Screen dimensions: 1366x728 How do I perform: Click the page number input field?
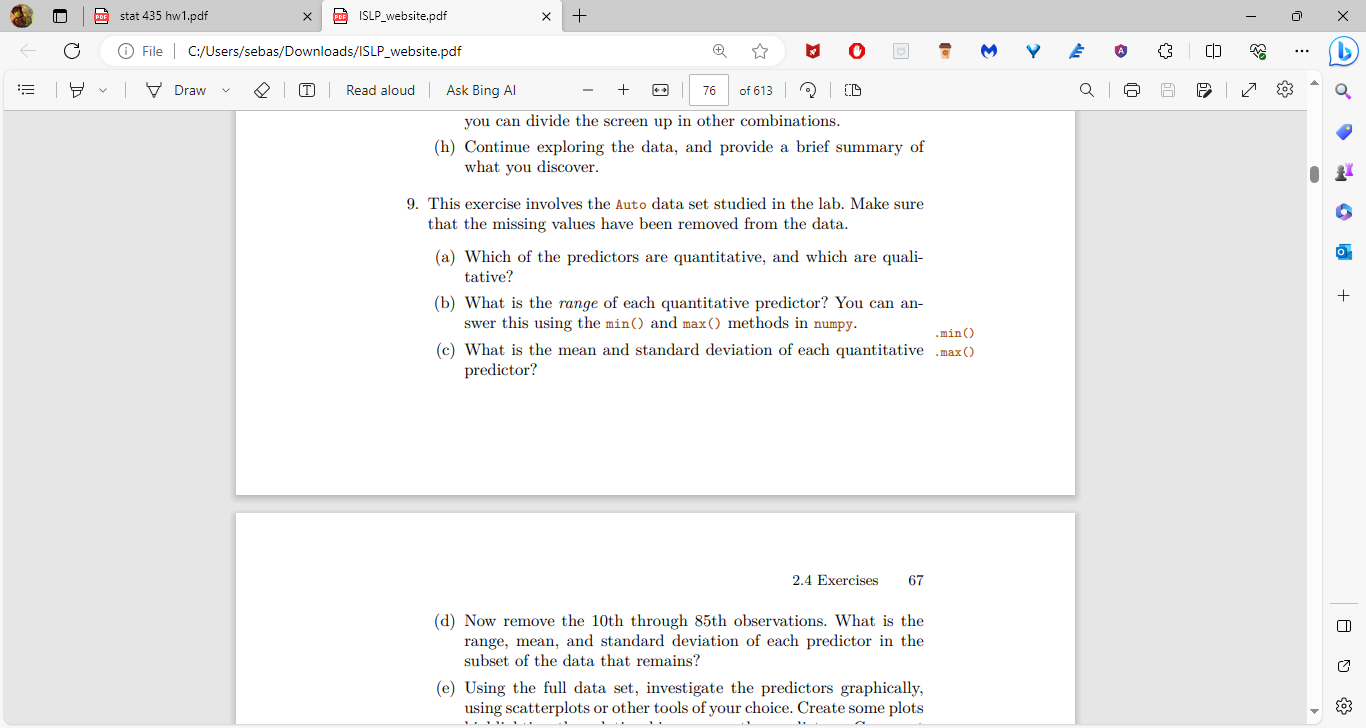pos(708,90)
